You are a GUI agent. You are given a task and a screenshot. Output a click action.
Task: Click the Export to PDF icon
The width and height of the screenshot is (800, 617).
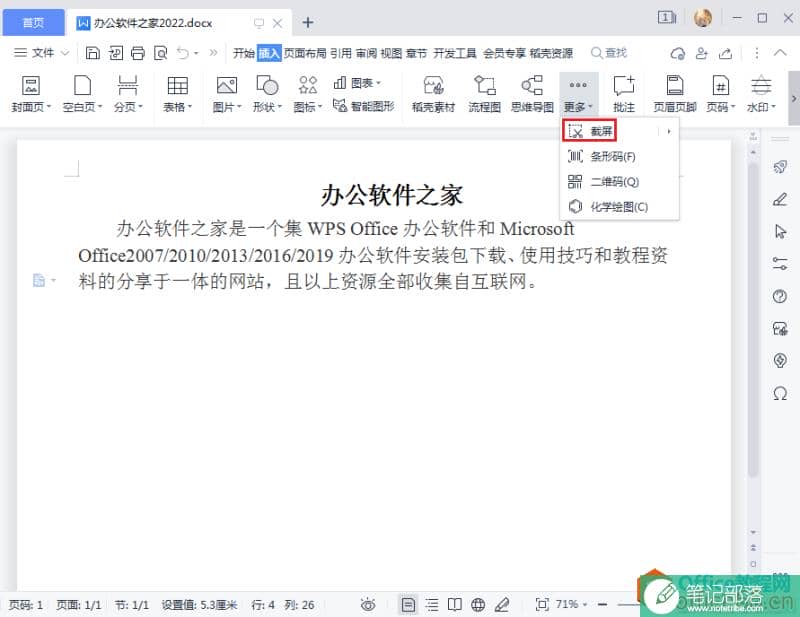click(x=116, y=53)
